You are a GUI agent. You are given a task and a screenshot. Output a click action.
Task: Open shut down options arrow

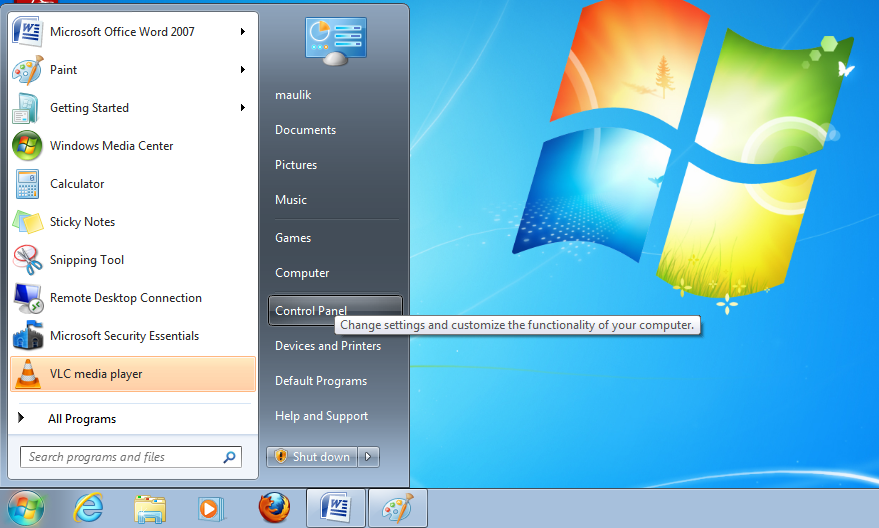point(368,457)
